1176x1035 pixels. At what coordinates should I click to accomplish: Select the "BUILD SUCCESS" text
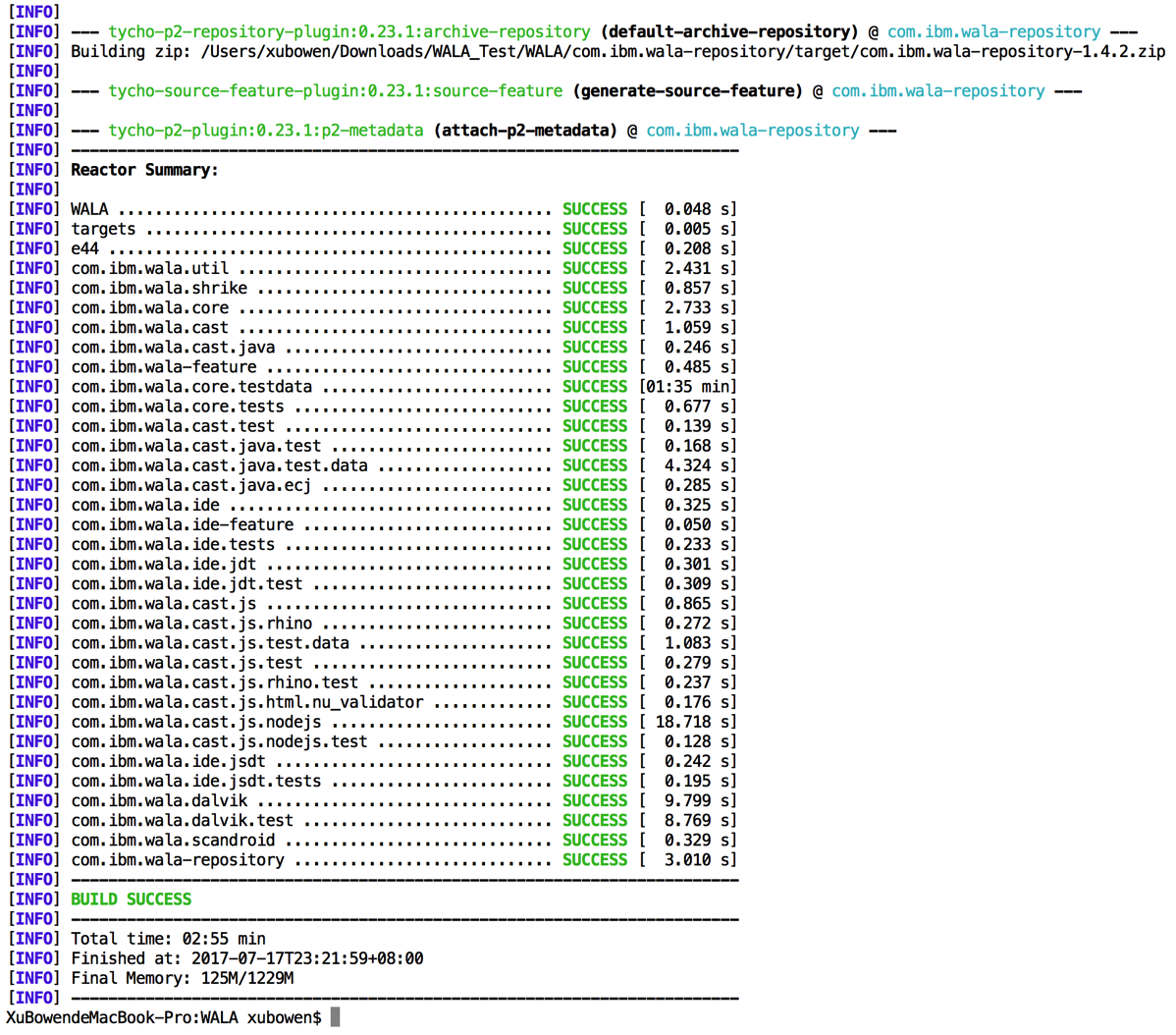tap(132, 899)
